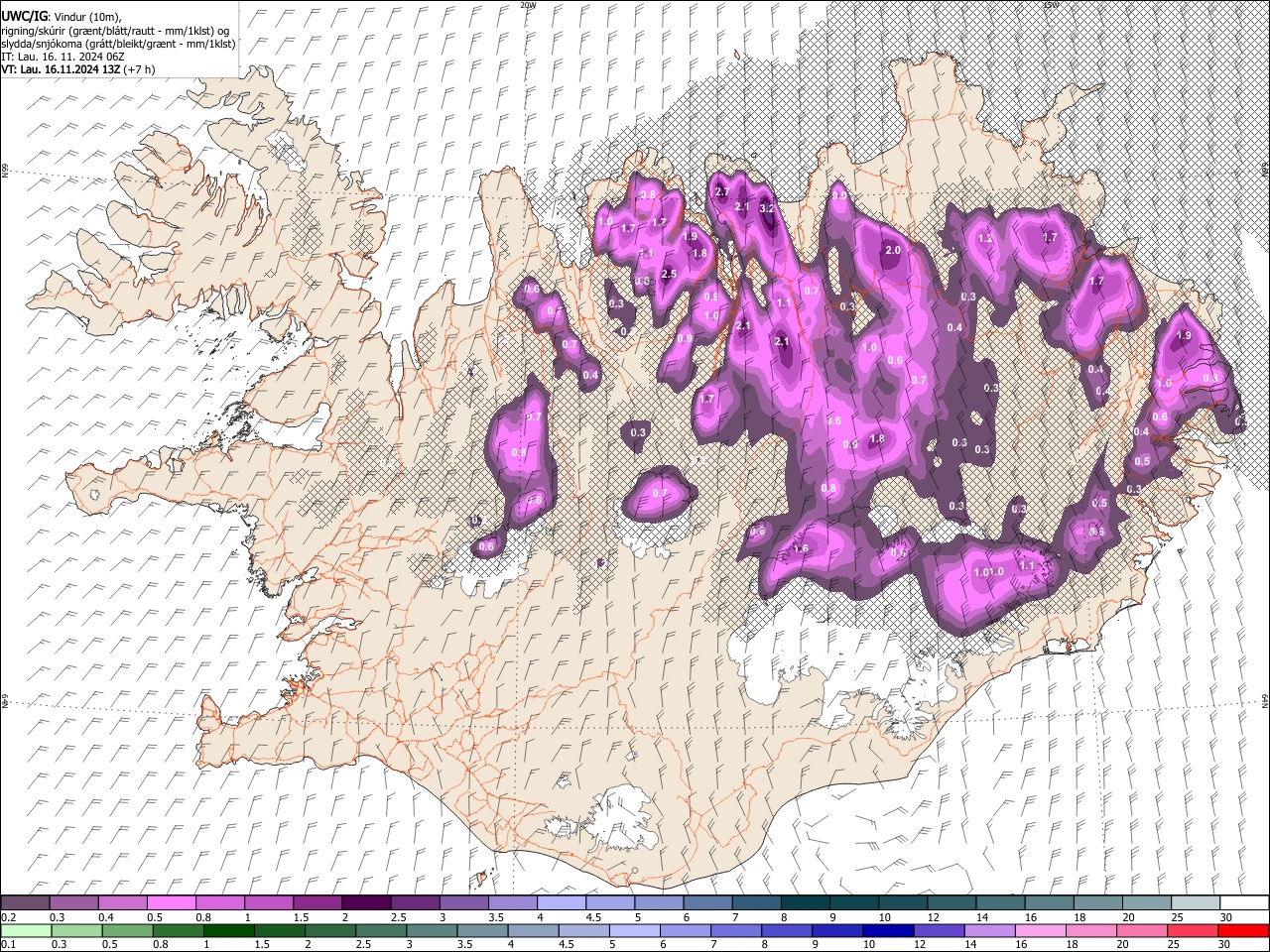The height and width of the screenshot is (952, 1270).
Task: Click the '20W' longitude label at the top edge
Action: click(528, 5)
